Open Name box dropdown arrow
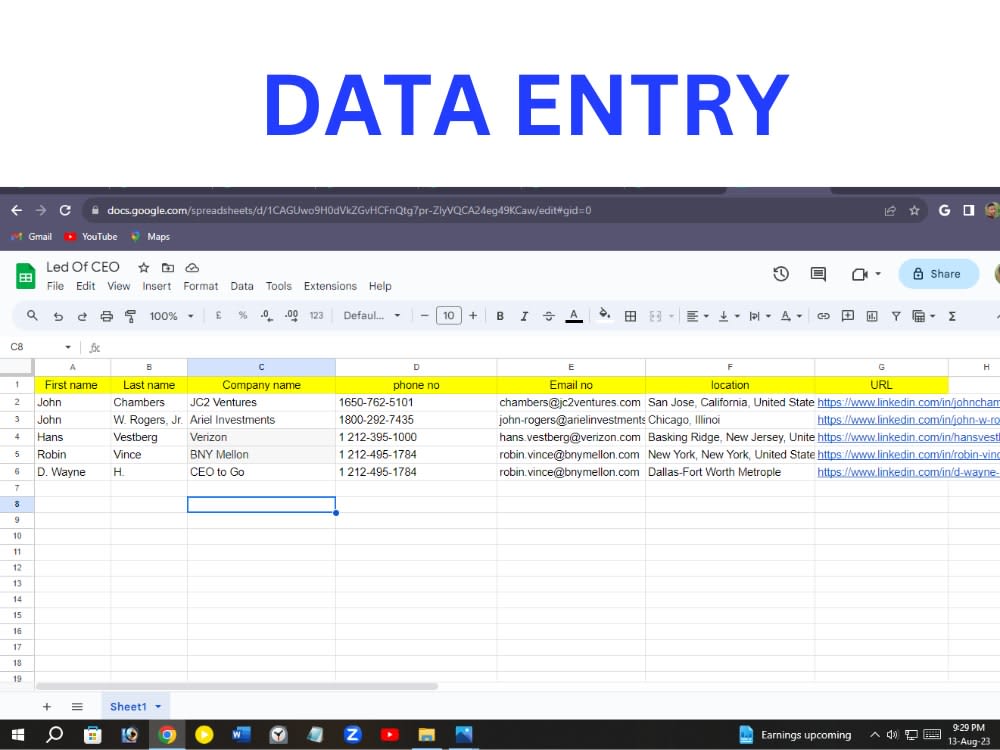 coord(68,347)
